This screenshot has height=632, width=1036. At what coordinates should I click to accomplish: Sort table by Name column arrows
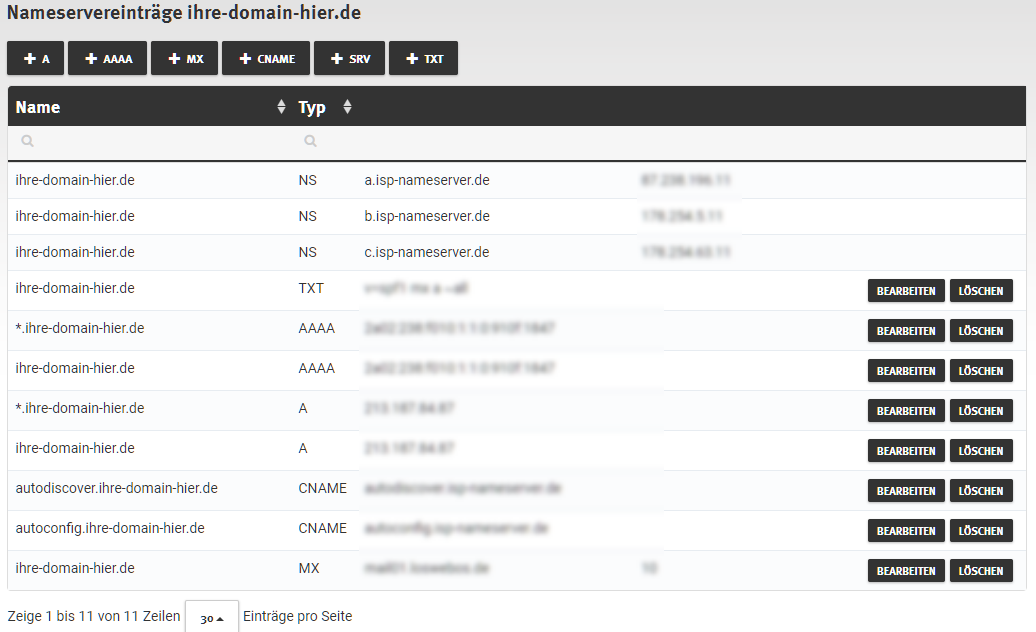coord(281,107)
